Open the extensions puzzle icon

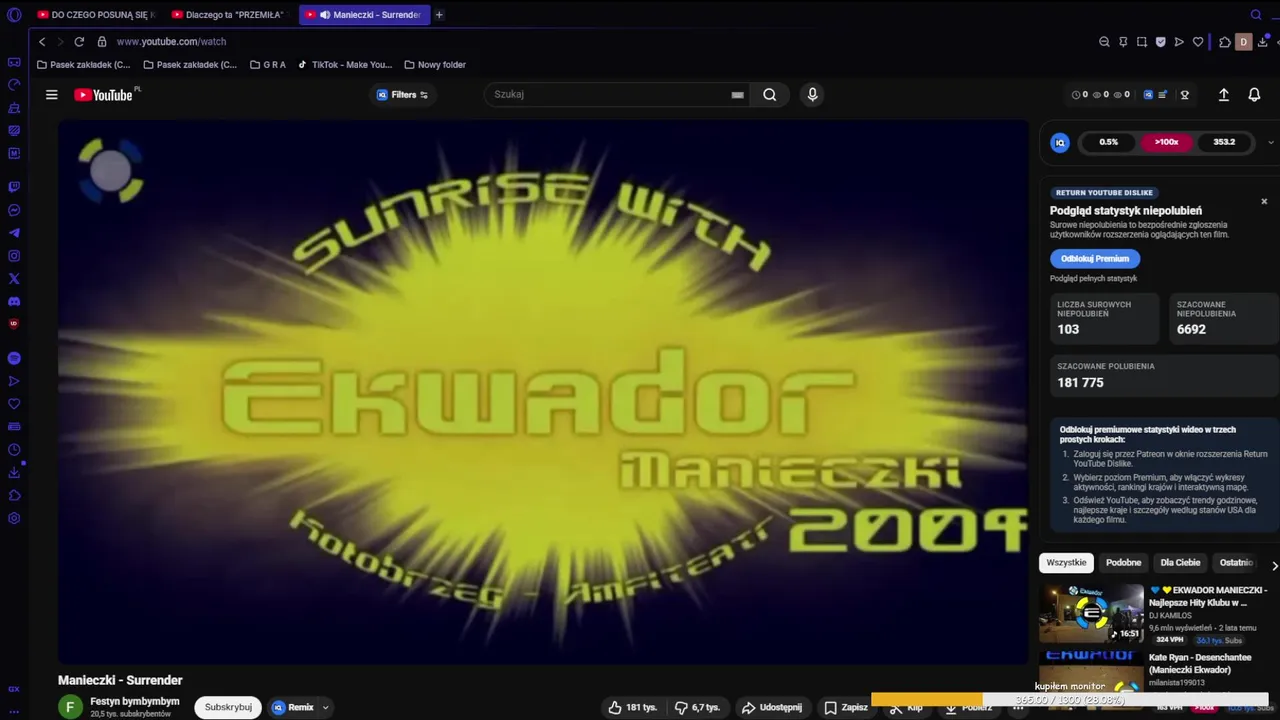coord(1224,42)
